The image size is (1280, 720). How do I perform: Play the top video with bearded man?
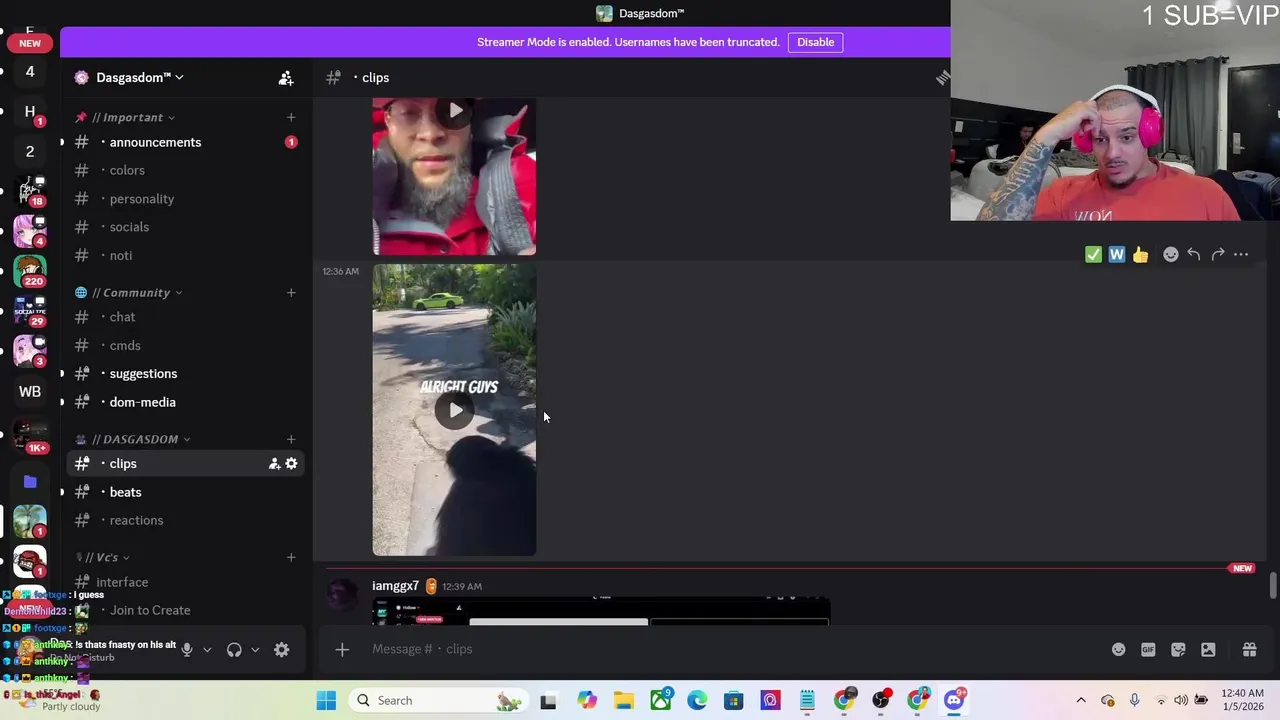(x=455, y=111)
